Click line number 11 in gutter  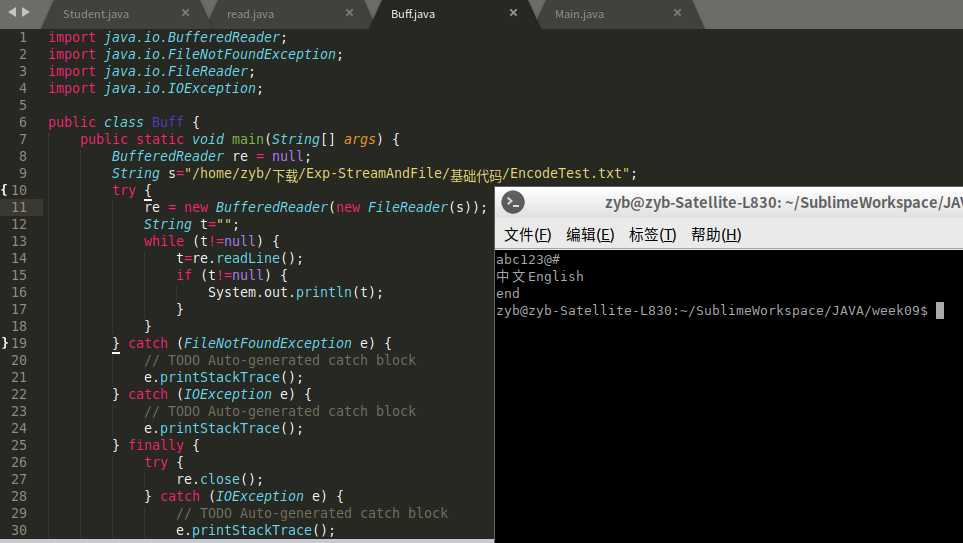[x=19, y=207]
